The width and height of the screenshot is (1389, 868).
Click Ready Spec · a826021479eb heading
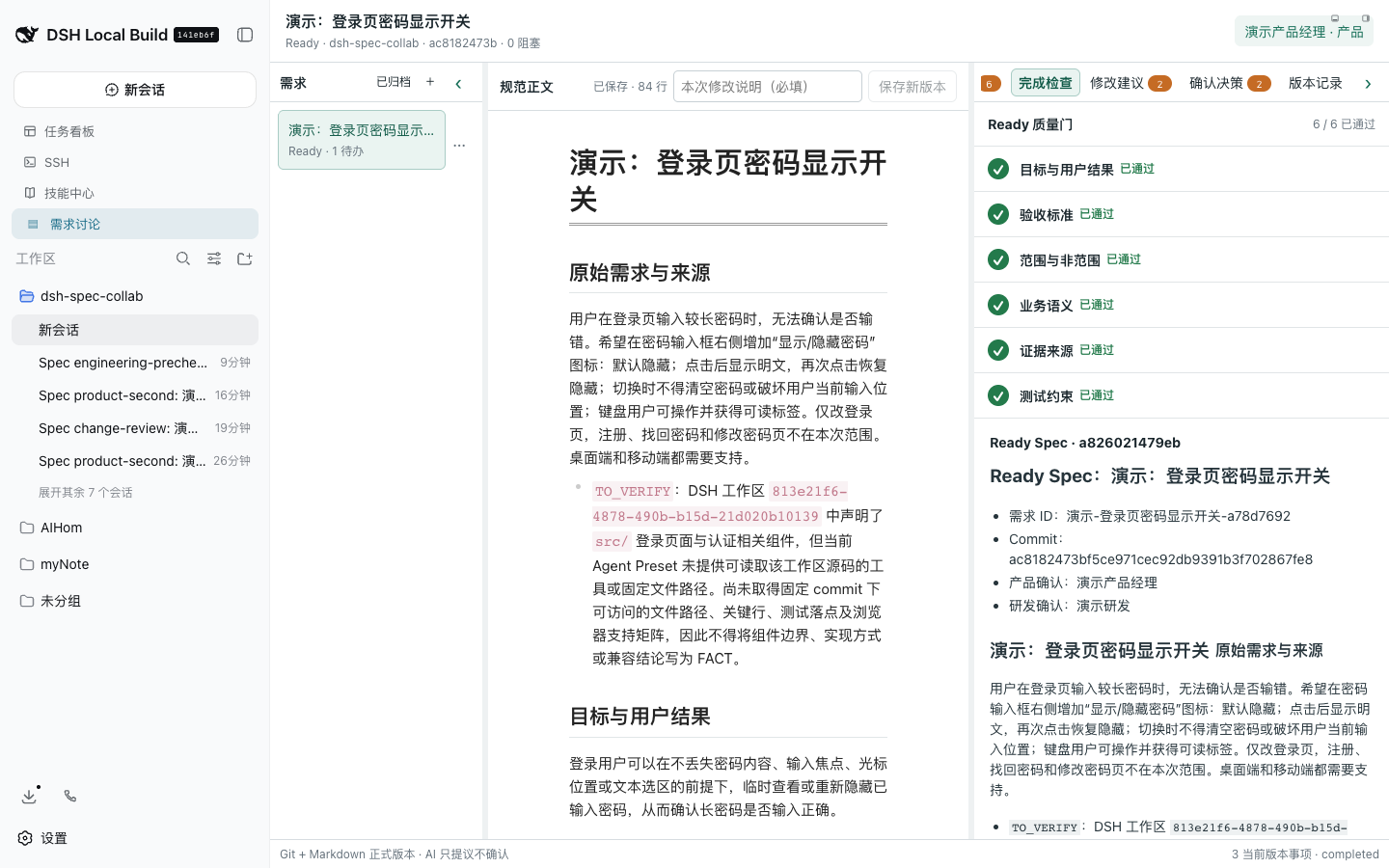1085,443
